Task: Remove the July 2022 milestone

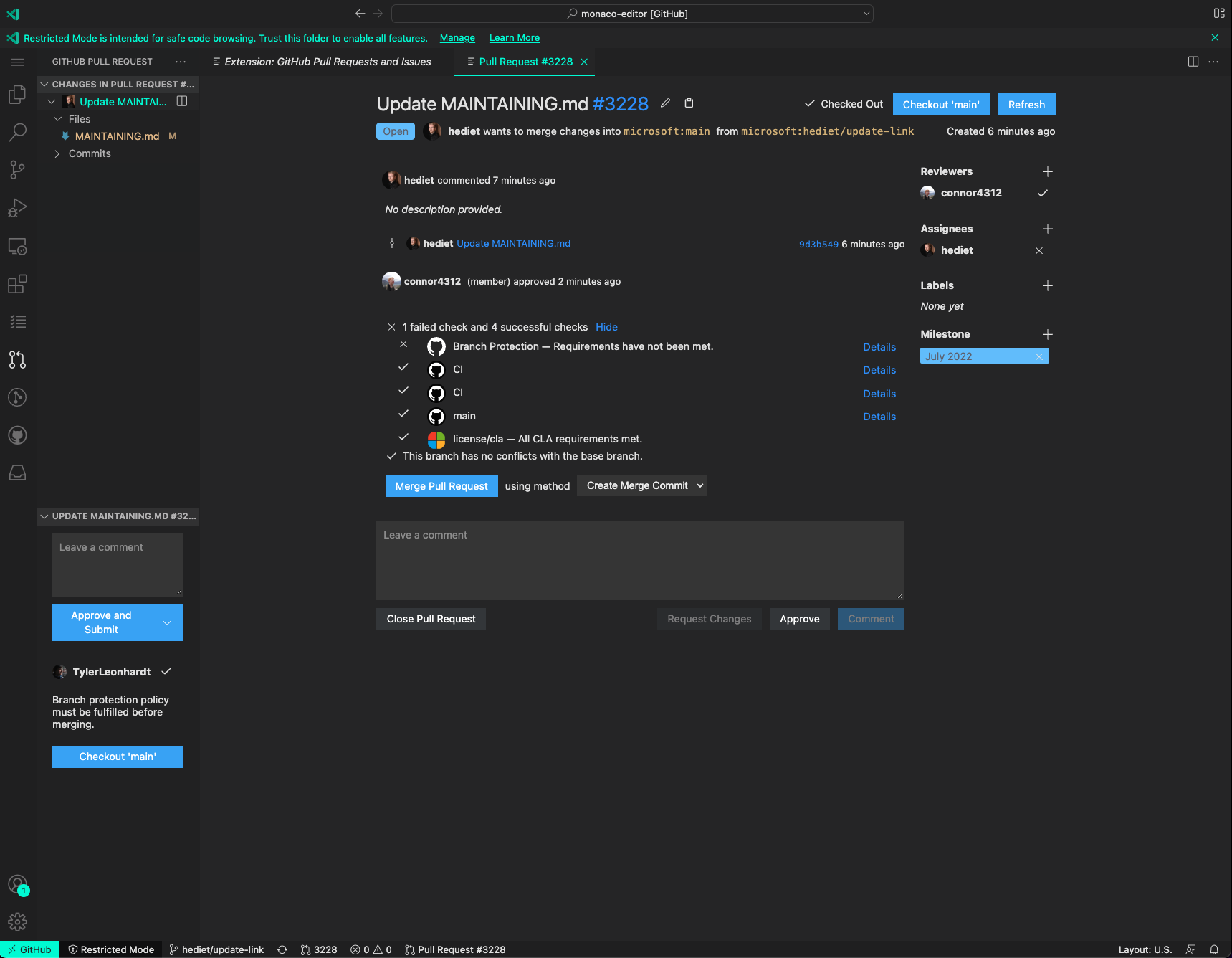Action: pos(1038,356)
